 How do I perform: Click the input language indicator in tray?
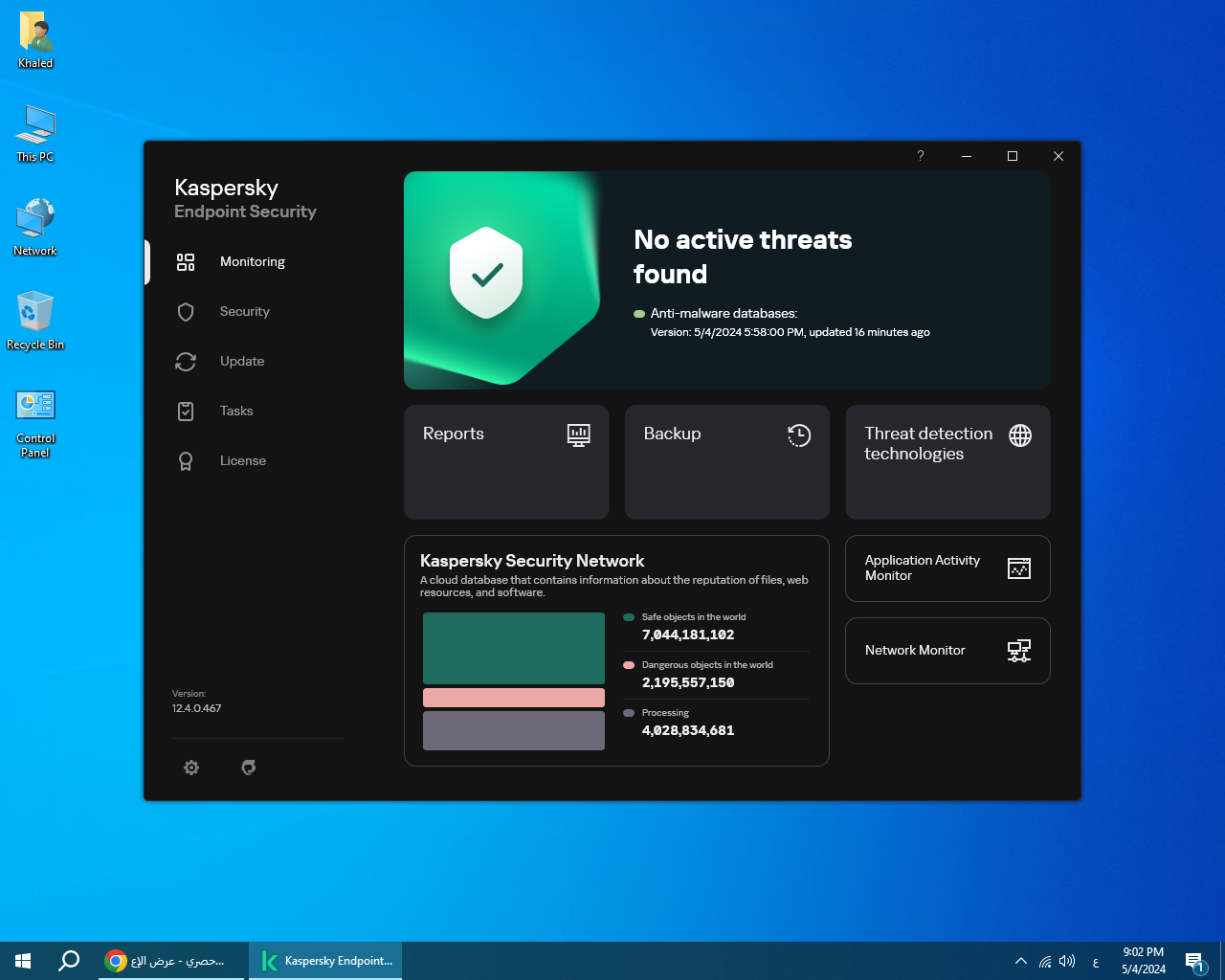[x=1096, y=961]
